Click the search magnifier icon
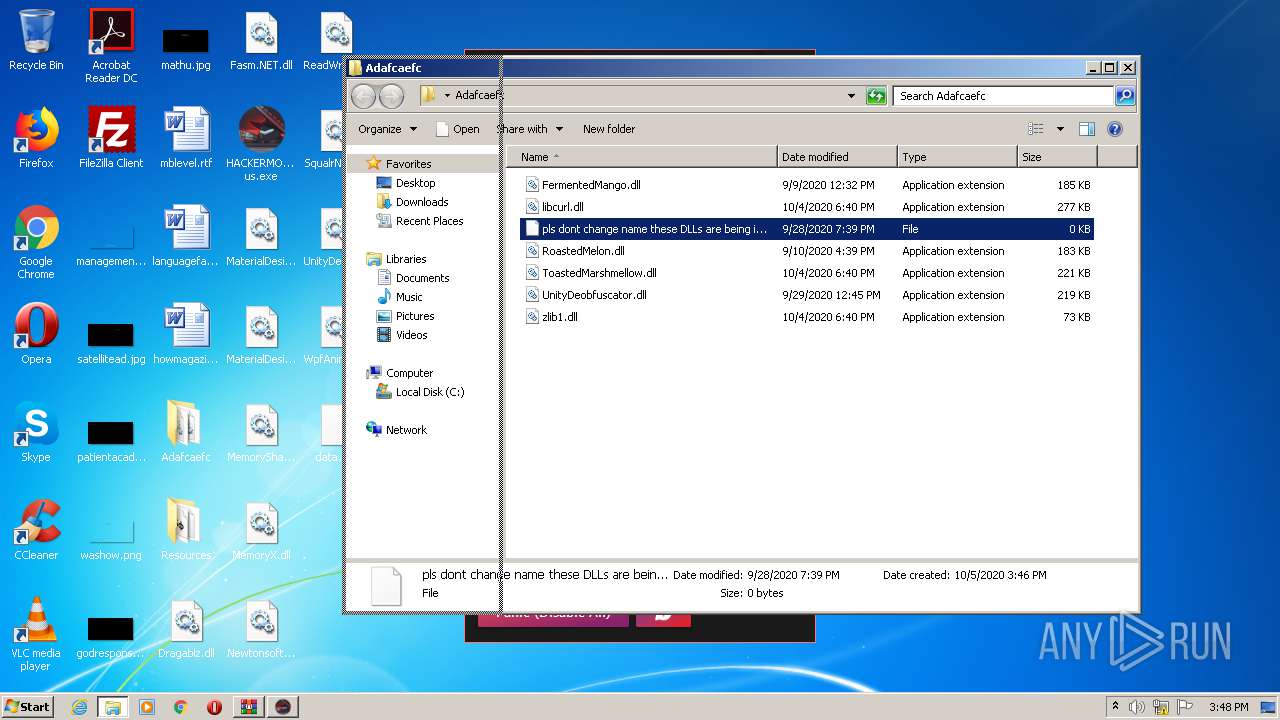The width and height of the screenshot is (1280, 720). coord(1125,96)
